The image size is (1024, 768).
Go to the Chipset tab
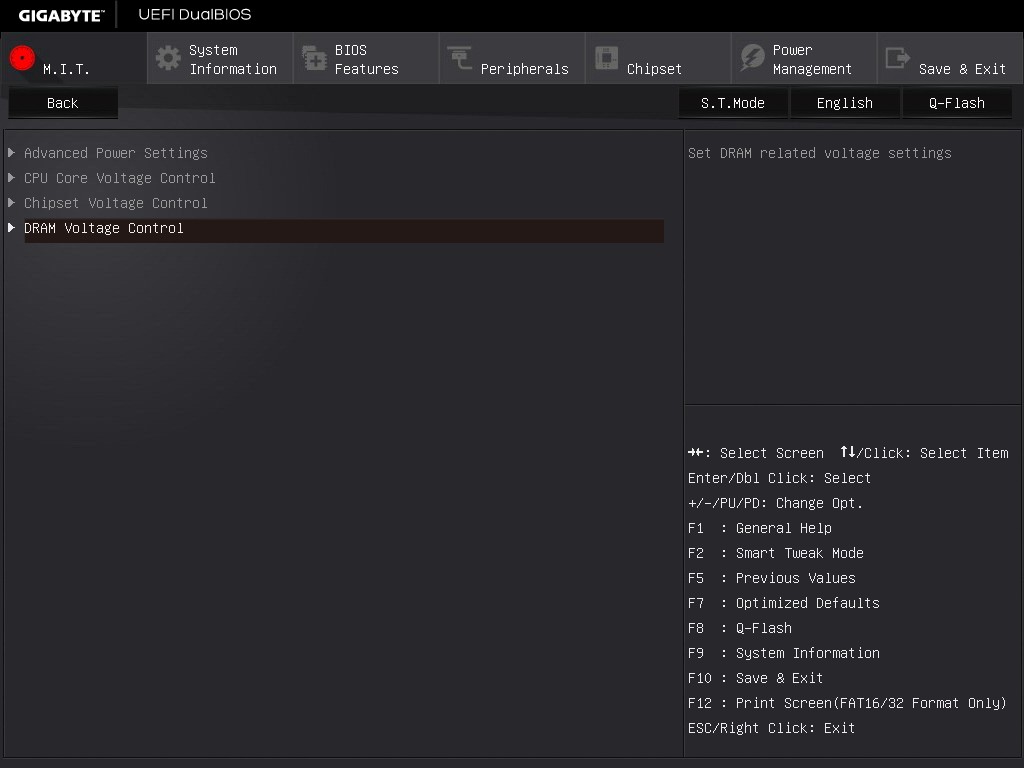[658, 58]
